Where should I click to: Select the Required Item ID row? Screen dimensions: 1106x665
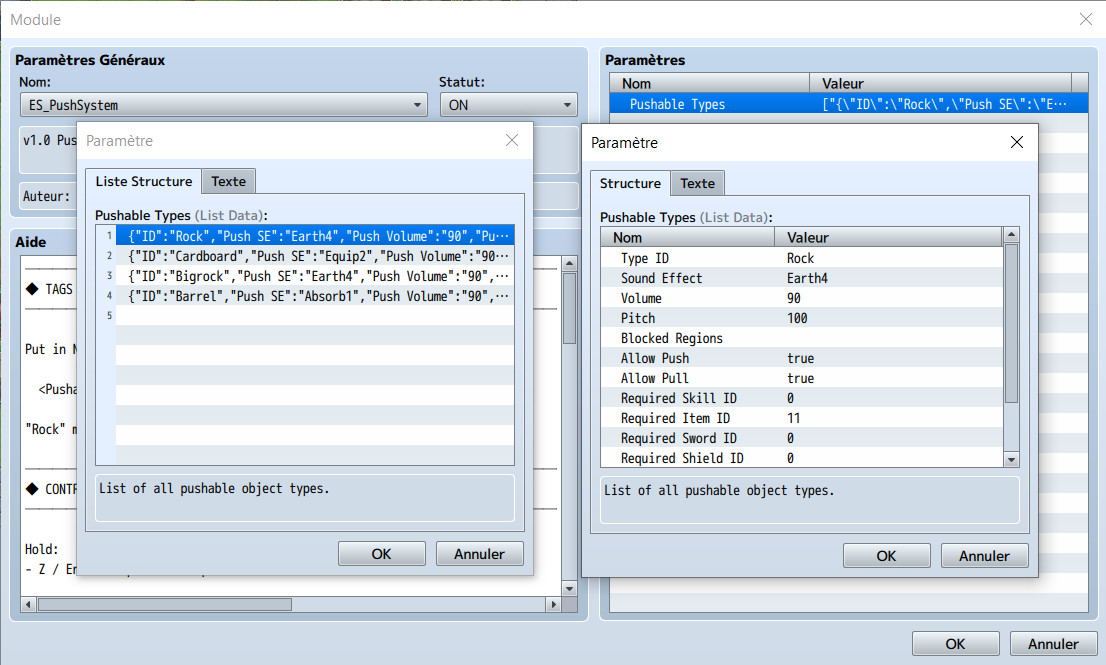tap(801, 418)
